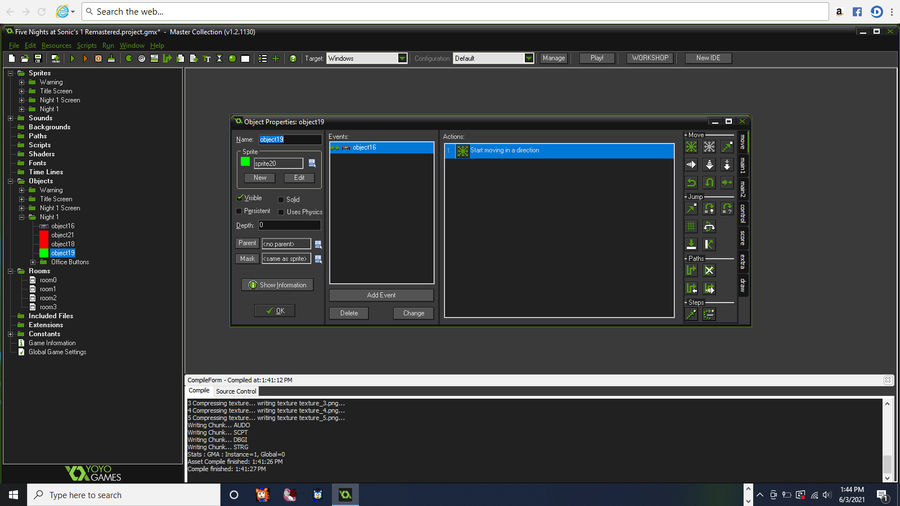Select the Move Free action icon

click(x=709, y=147)
